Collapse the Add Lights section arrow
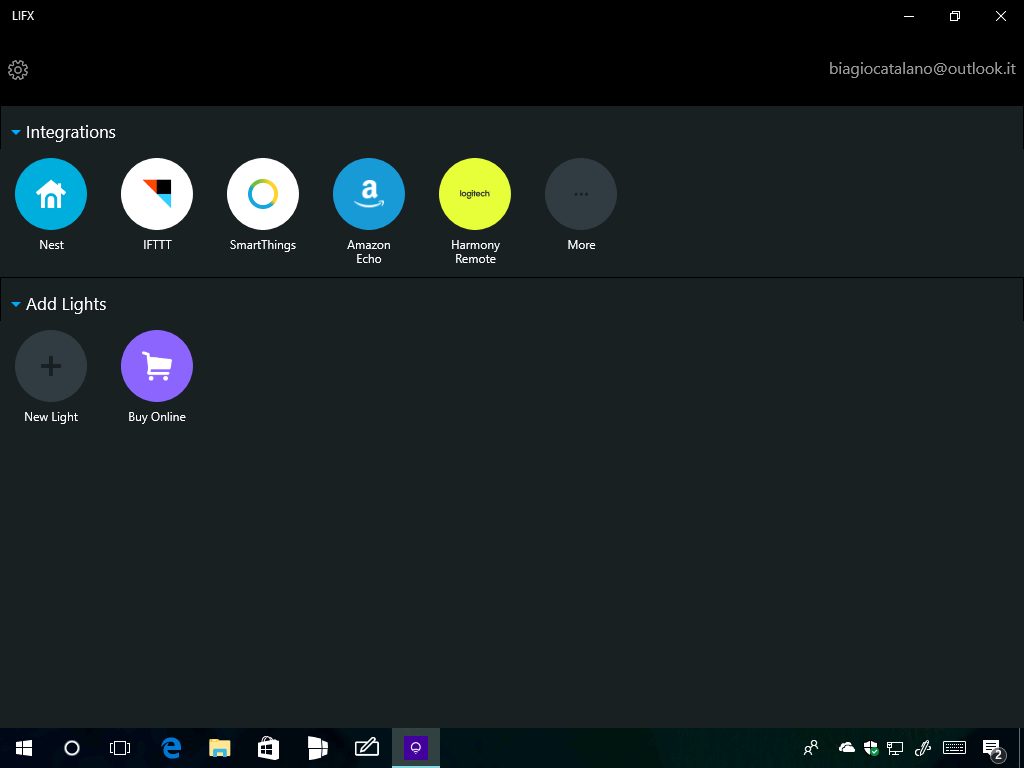 [x=16, y=304]
